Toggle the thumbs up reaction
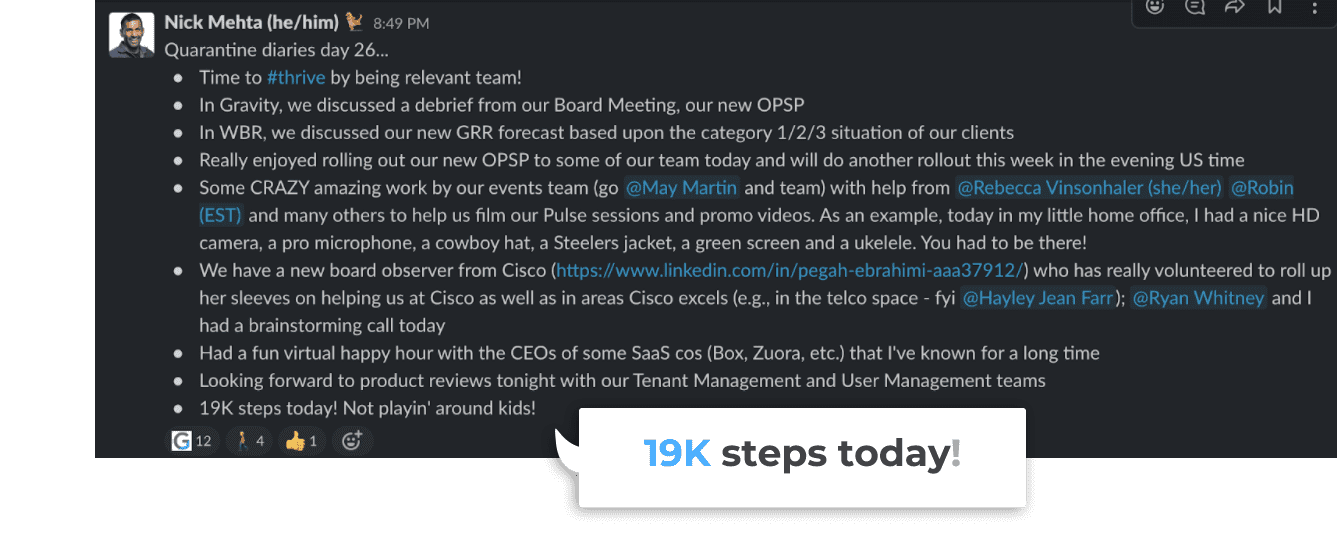 [x=301, y=440]
